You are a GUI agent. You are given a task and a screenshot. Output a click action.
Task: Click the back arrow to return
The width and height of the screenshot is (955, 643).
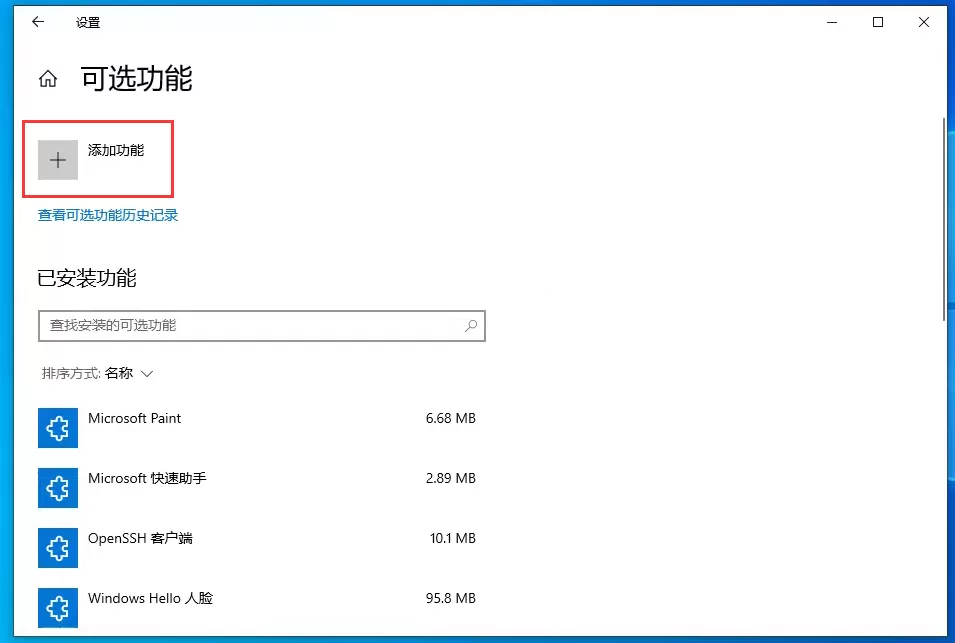click(37, 21)
